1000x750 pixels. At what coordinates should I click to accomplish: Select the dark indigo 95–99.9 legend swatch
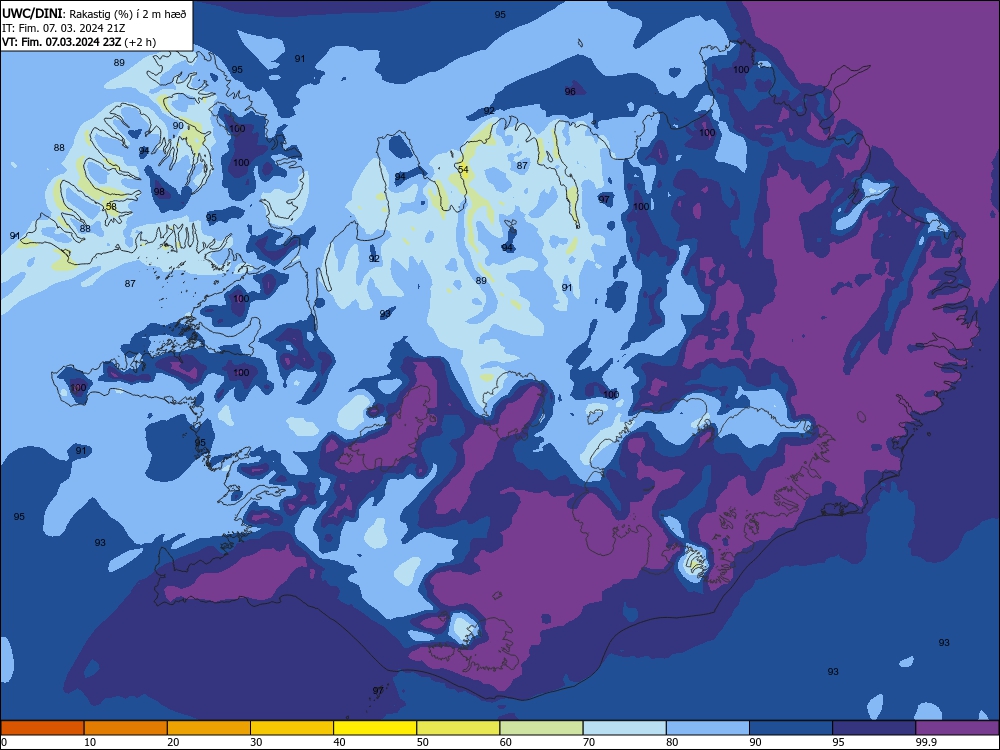click(874, 728)
